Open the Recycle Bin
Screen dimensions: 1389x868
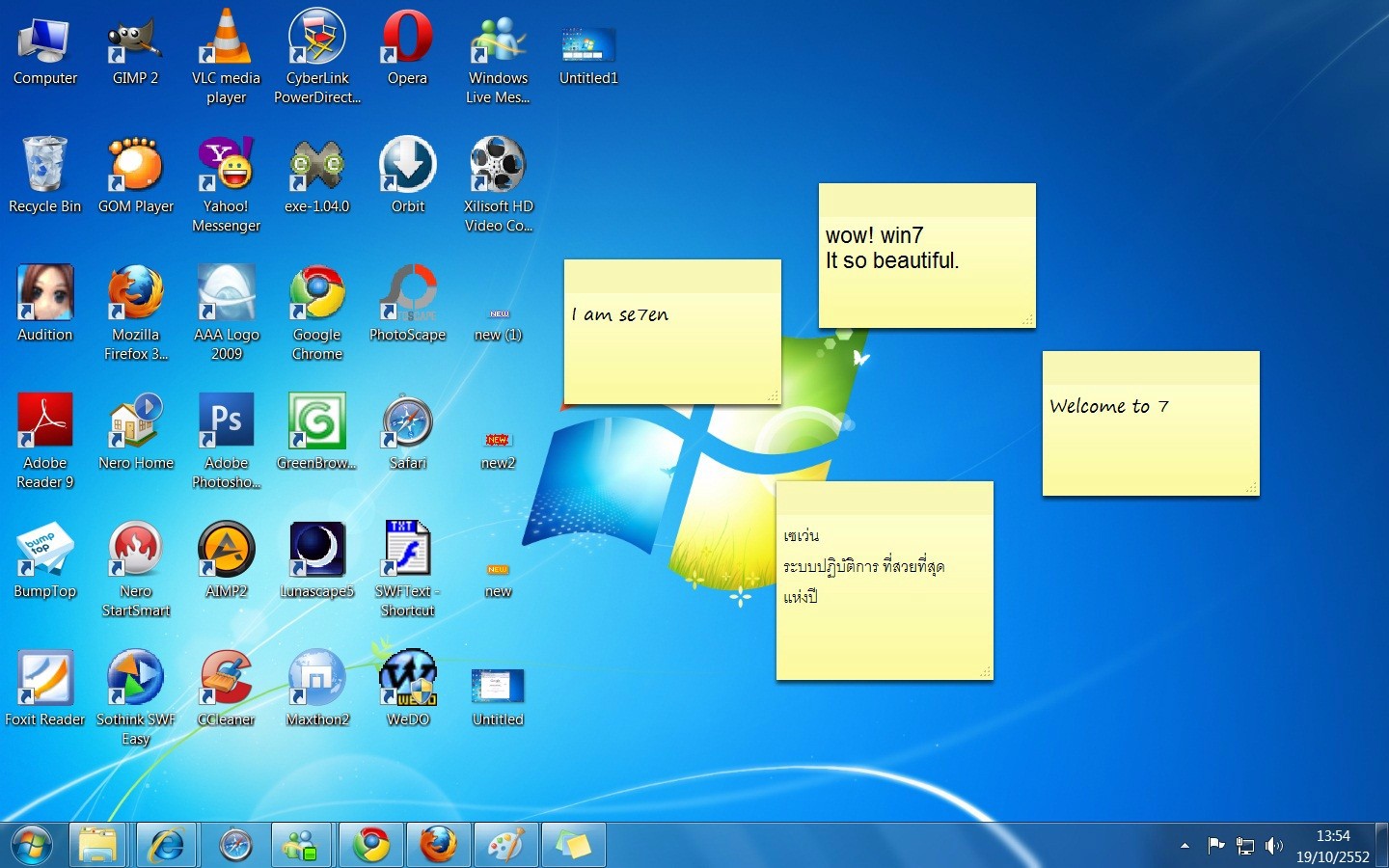44,164
